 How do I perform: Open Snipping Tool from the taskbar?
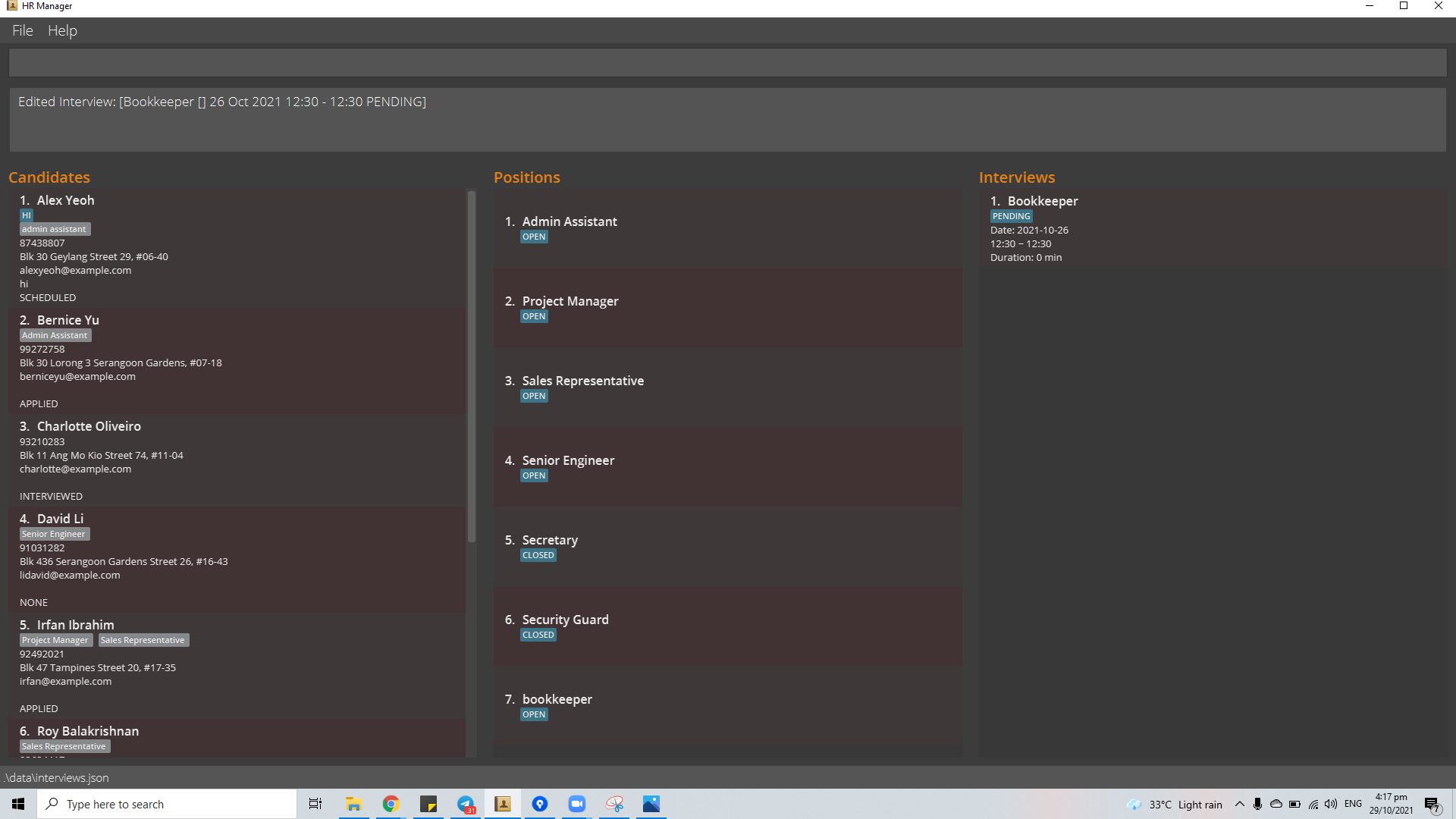pyautogui.click(x=614, y=804)
